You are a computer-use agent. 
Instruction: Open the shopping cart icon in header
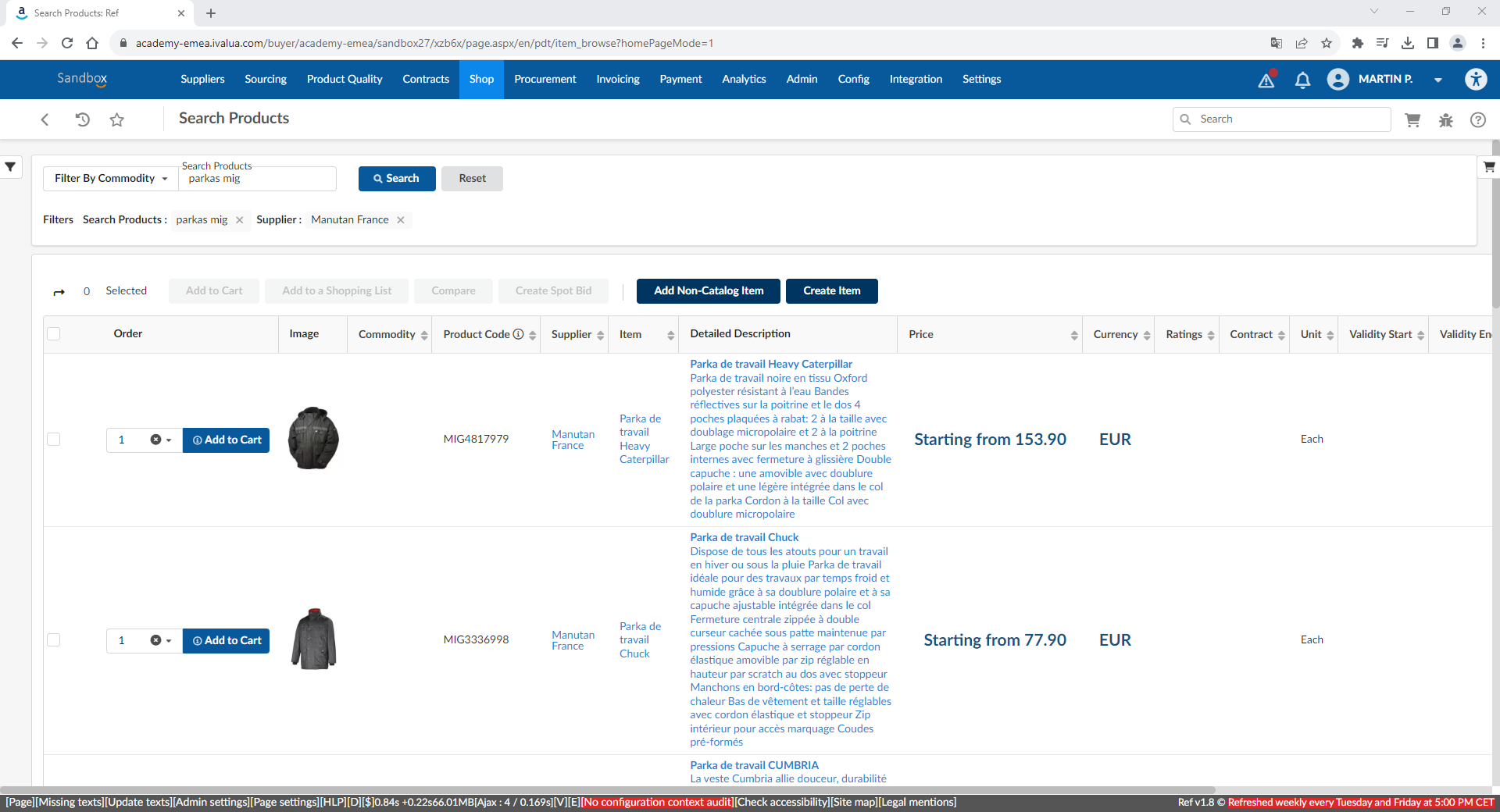1412,119
